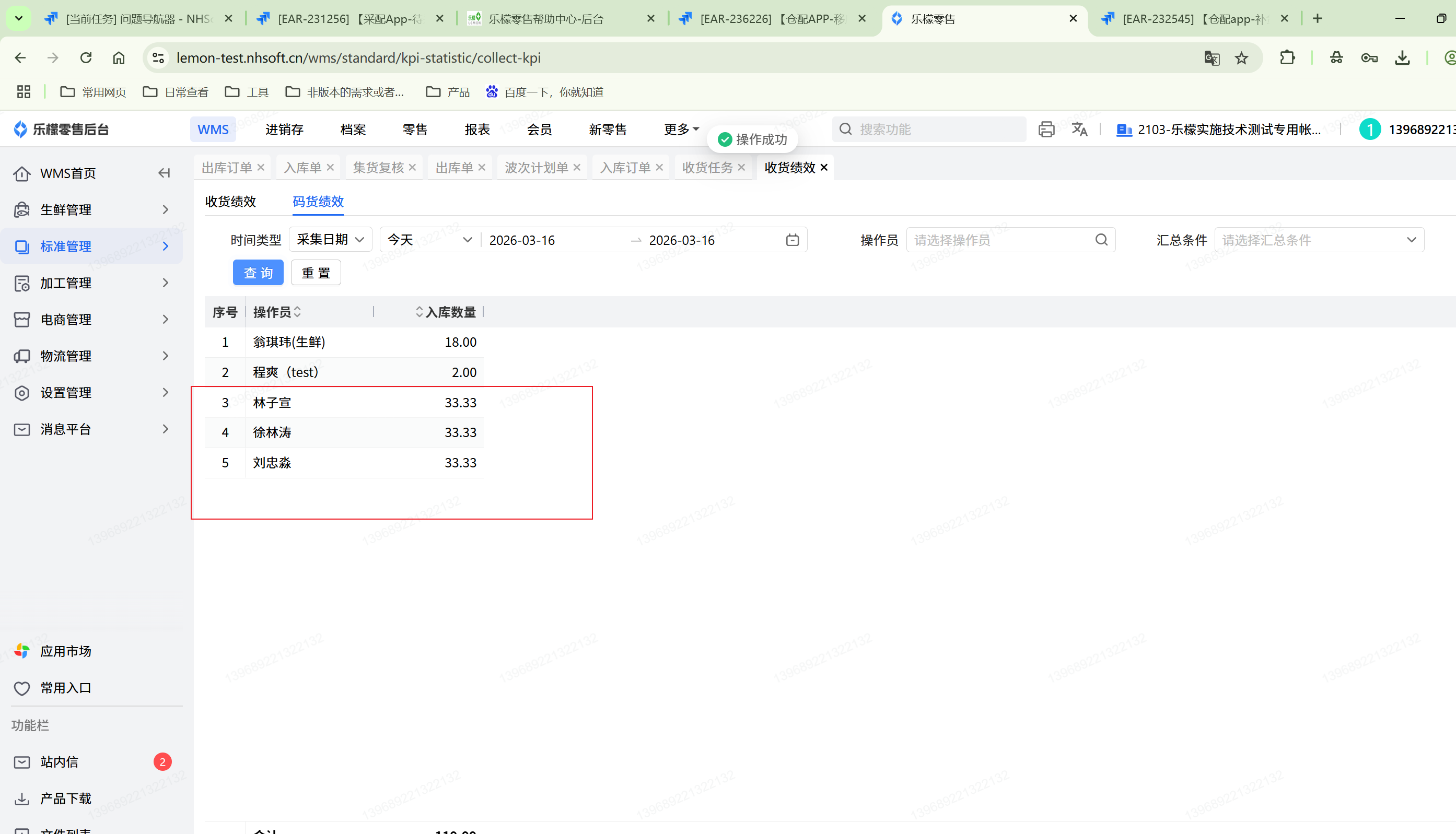The image size is (1456, 834).
Task: Click the 重置 button
Action: coord(316,273)
